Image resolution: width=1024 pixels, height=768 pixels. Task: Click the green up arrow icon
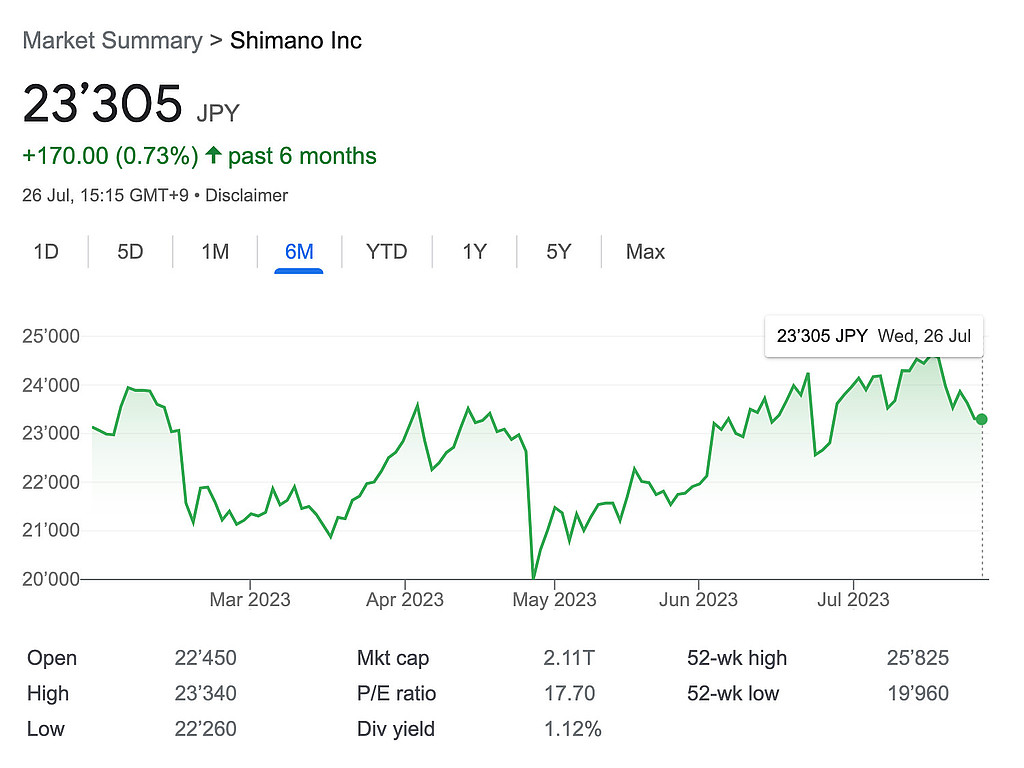click(213, 156)
